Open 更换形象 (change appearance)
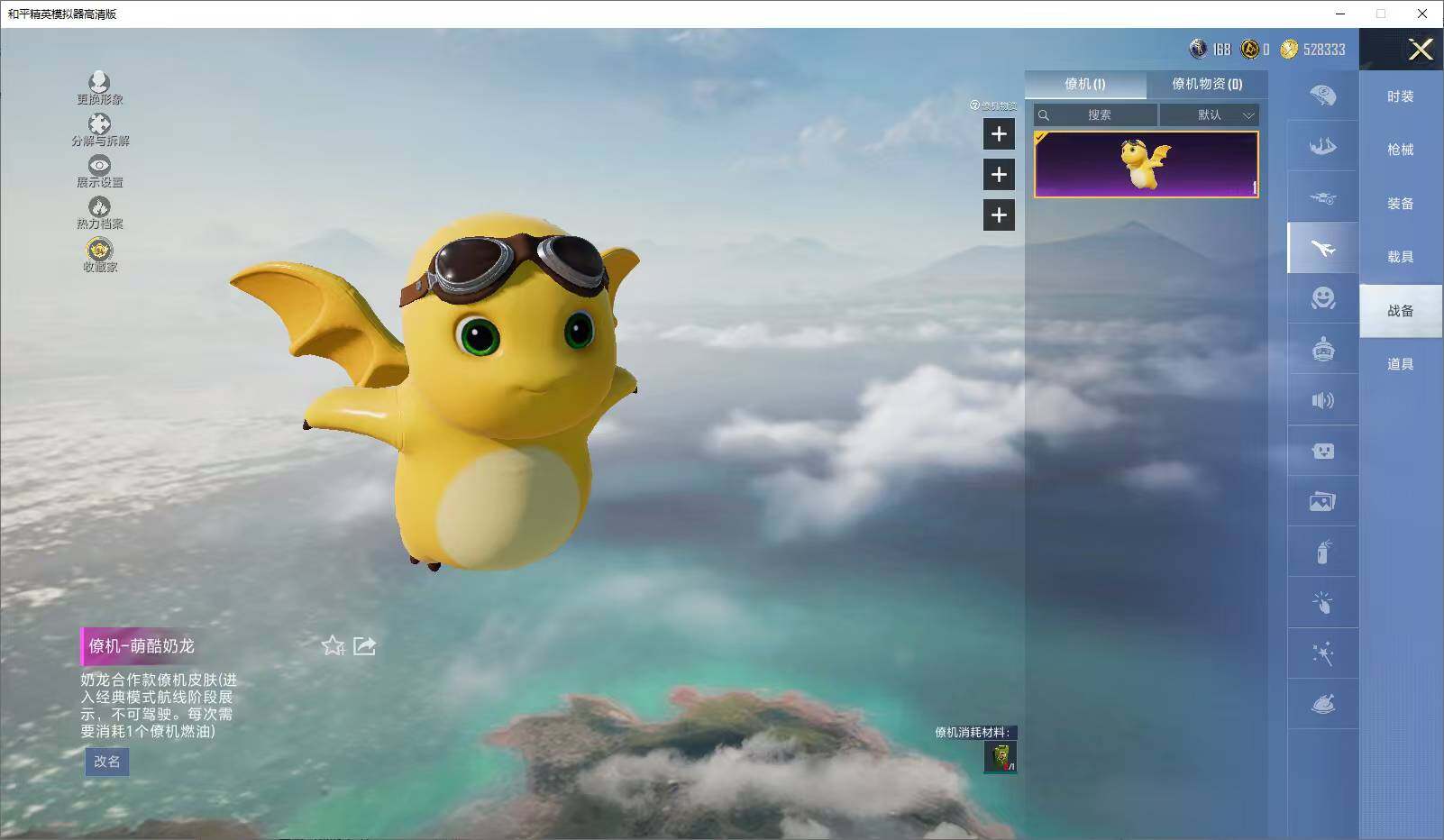The width and height of the screenshot is (1444, 840). pos(99,88)
